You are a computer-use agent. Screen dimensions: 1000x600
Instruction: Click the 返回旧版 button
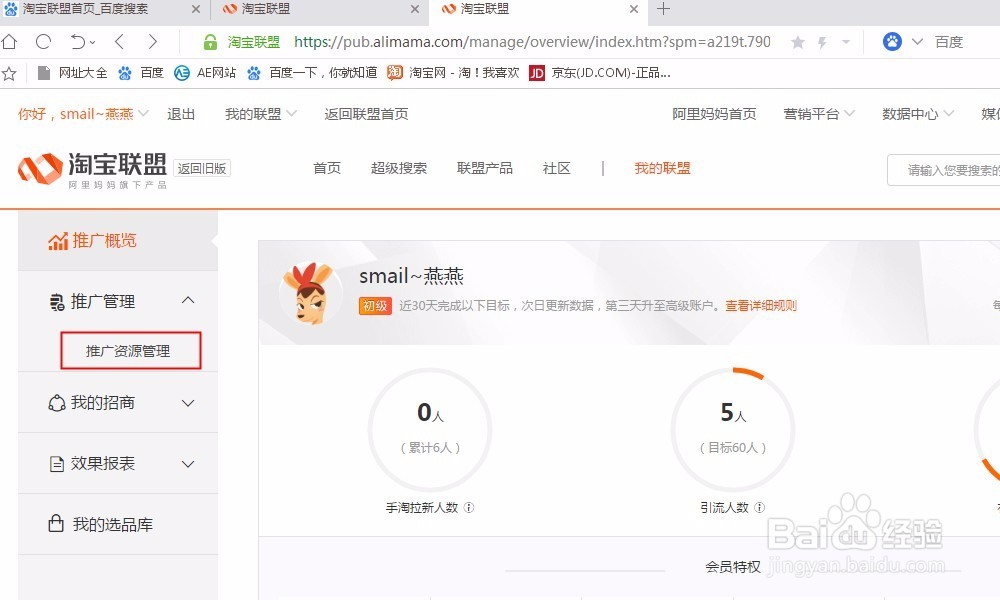pyautogui.click(x=202, y=168)
